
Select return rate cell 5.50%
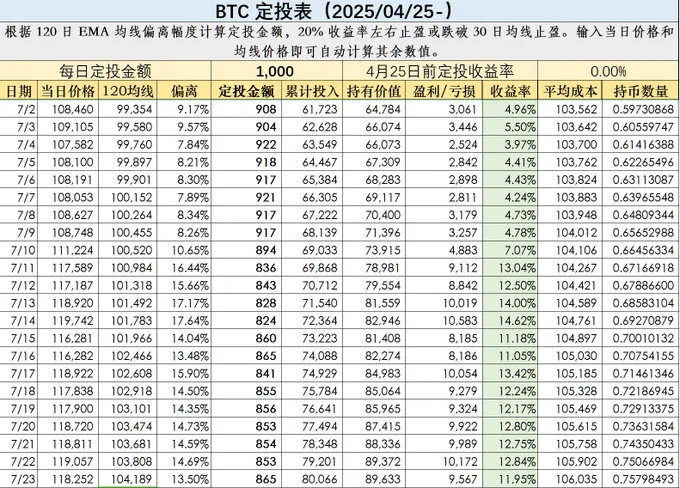510,127
